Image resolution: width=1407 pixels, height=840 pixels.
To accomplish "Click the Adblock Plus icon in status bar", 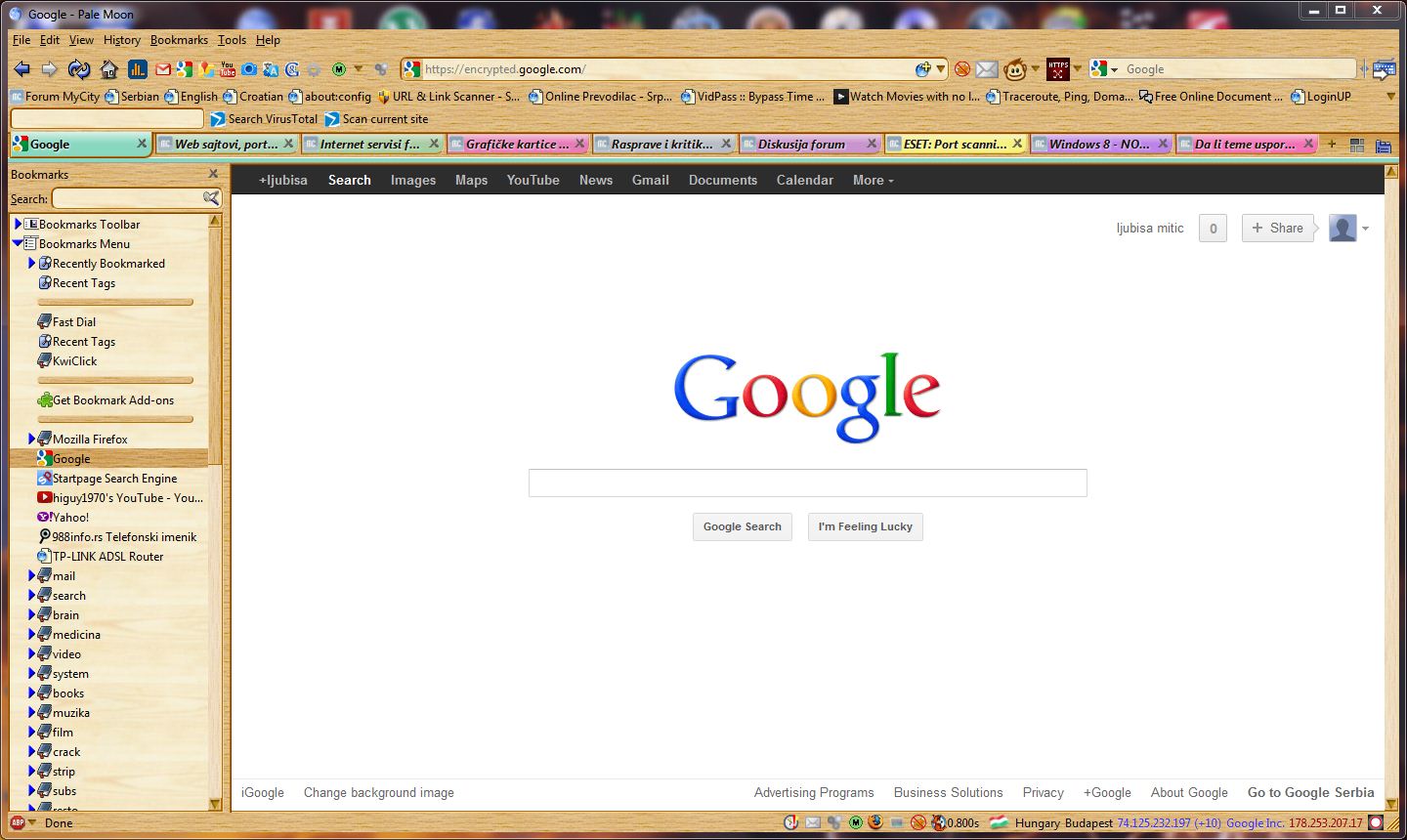I will coord(17,822).
